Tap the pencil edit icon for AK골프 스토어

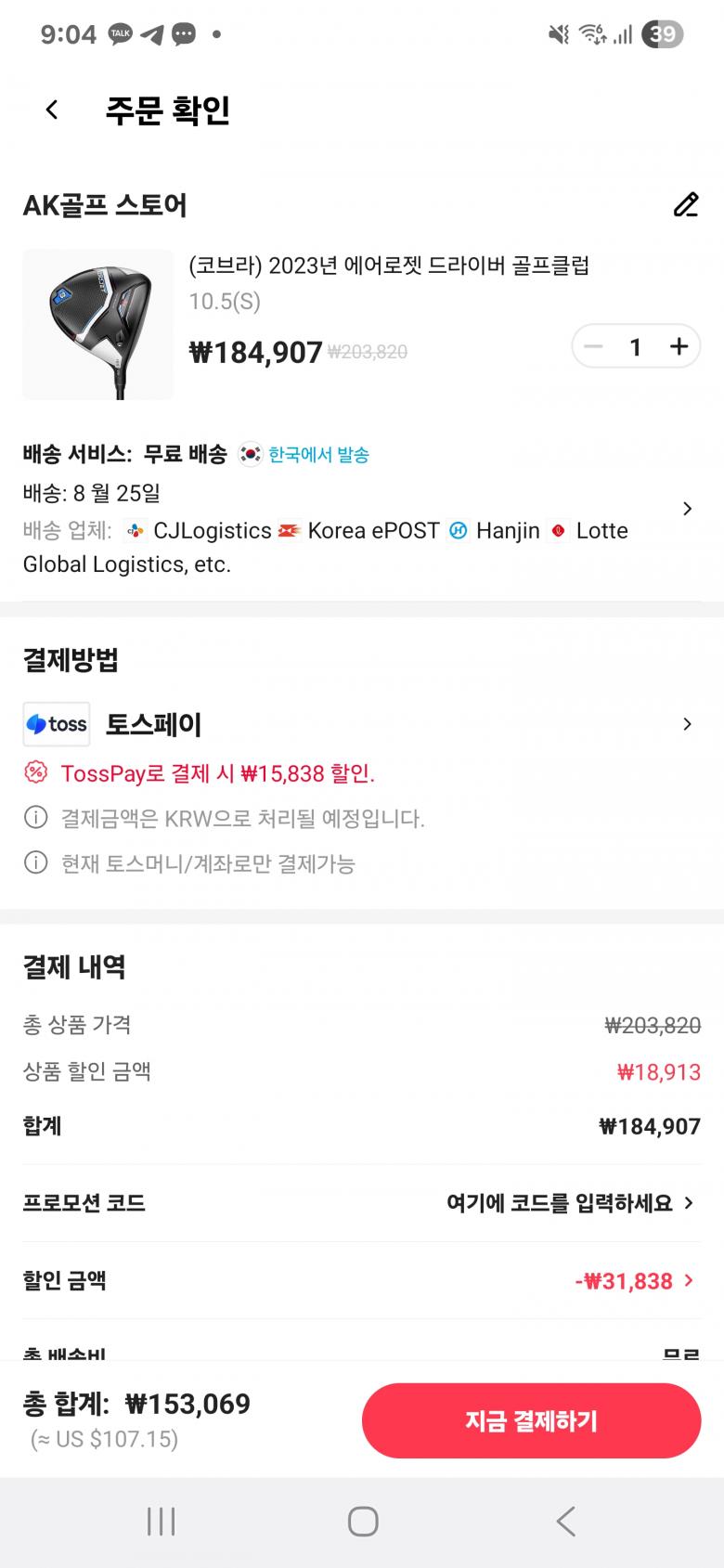coord(685,204)
